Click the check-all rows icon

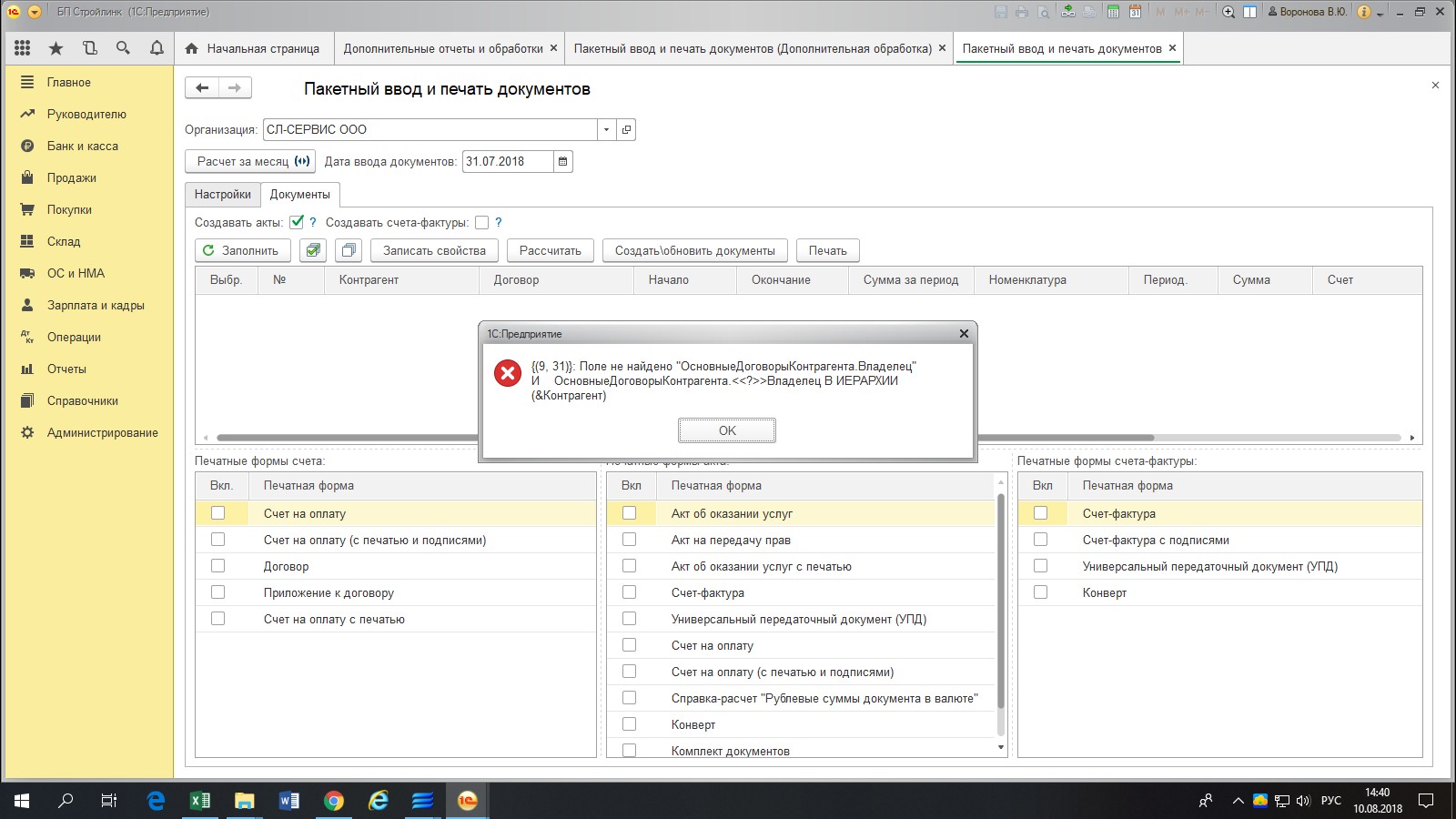[313, 250]
